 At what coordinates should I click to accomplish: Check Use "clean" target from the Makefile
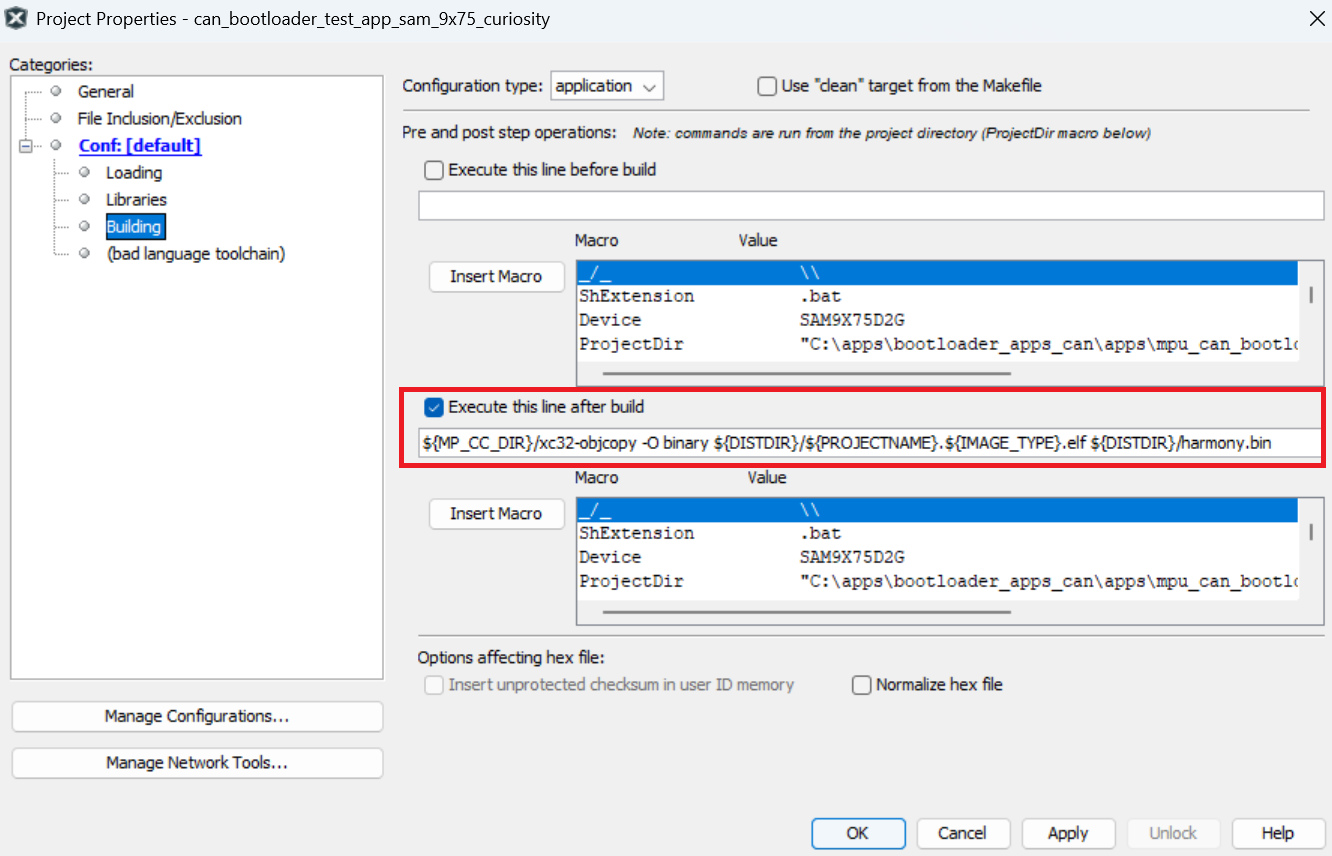(767, 85)
